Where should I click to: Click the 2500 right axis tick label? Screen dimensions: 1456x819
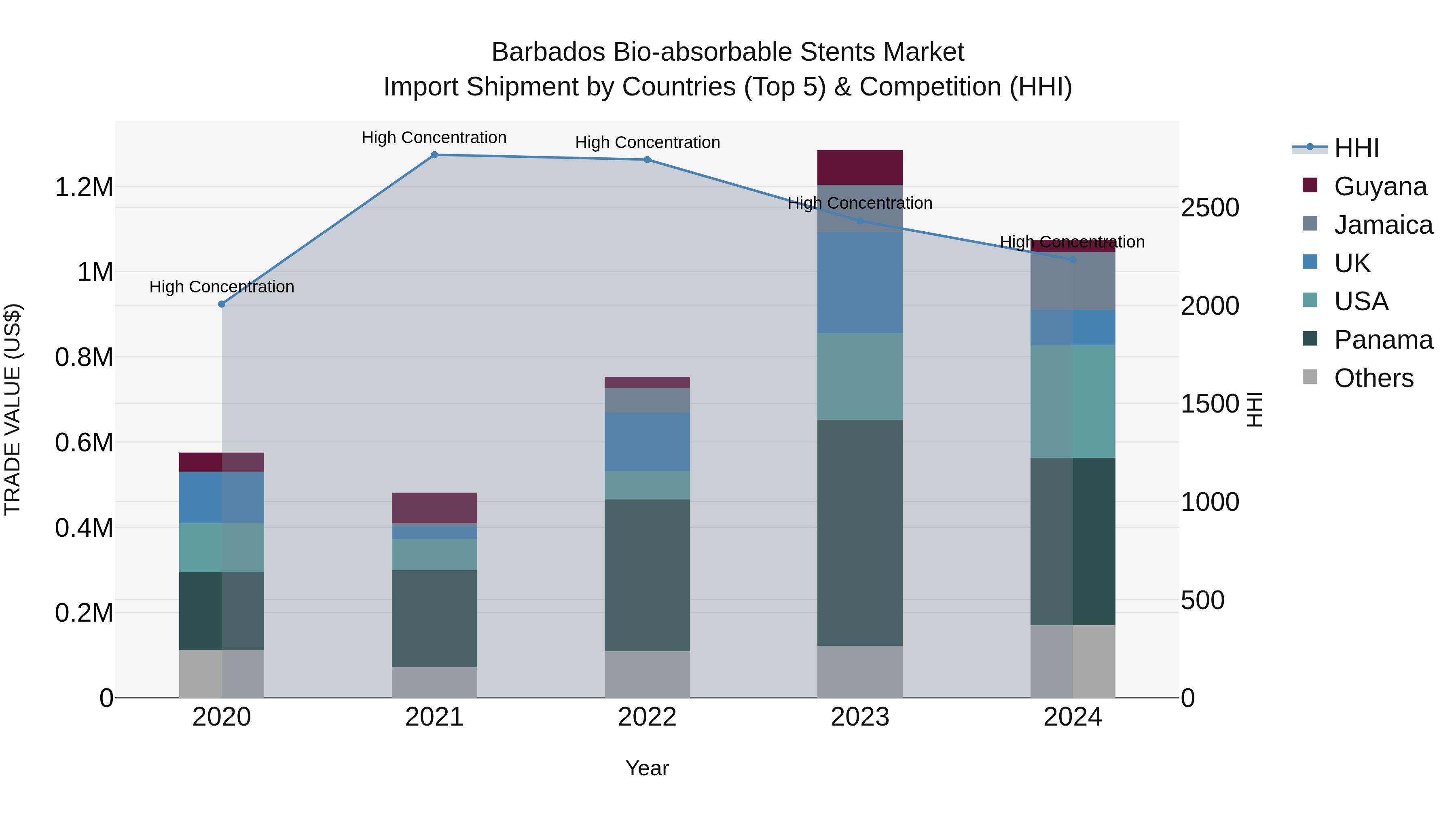click(x=1210, y=208)
